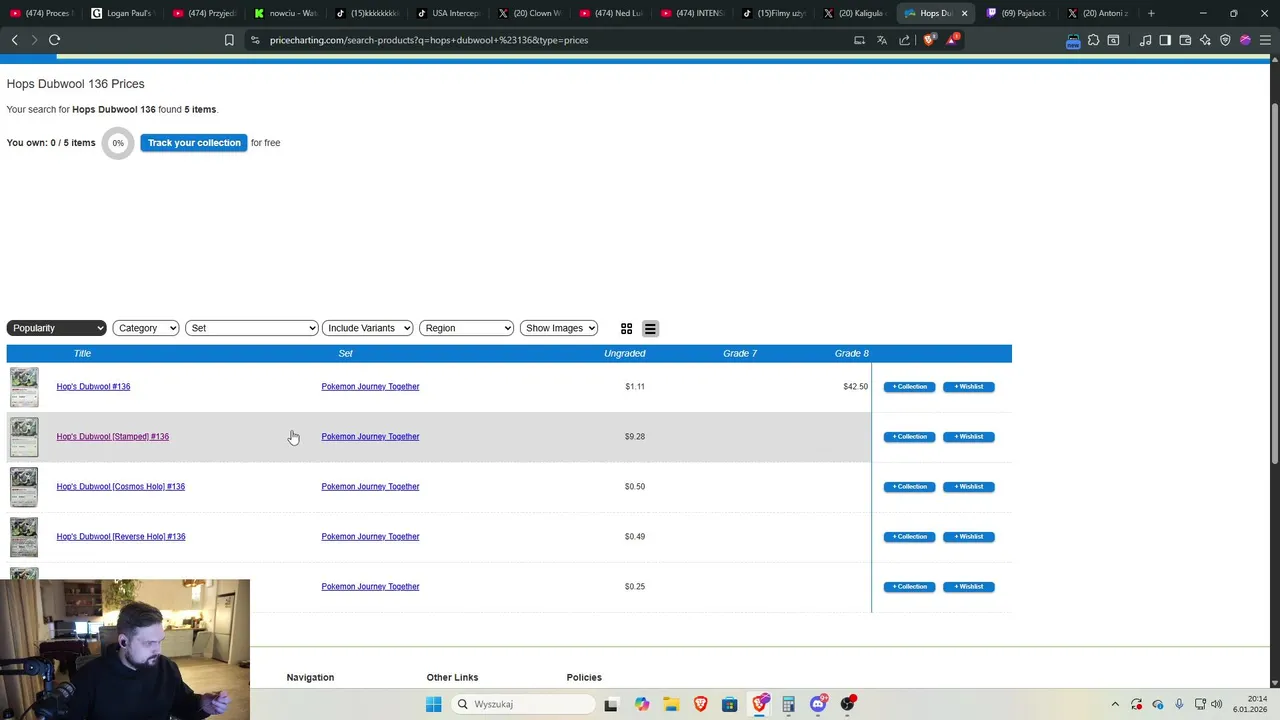Switch to the Logan Paul's tab
Viewport: 1280px width, 720px height.
click(x=123, y=13)
